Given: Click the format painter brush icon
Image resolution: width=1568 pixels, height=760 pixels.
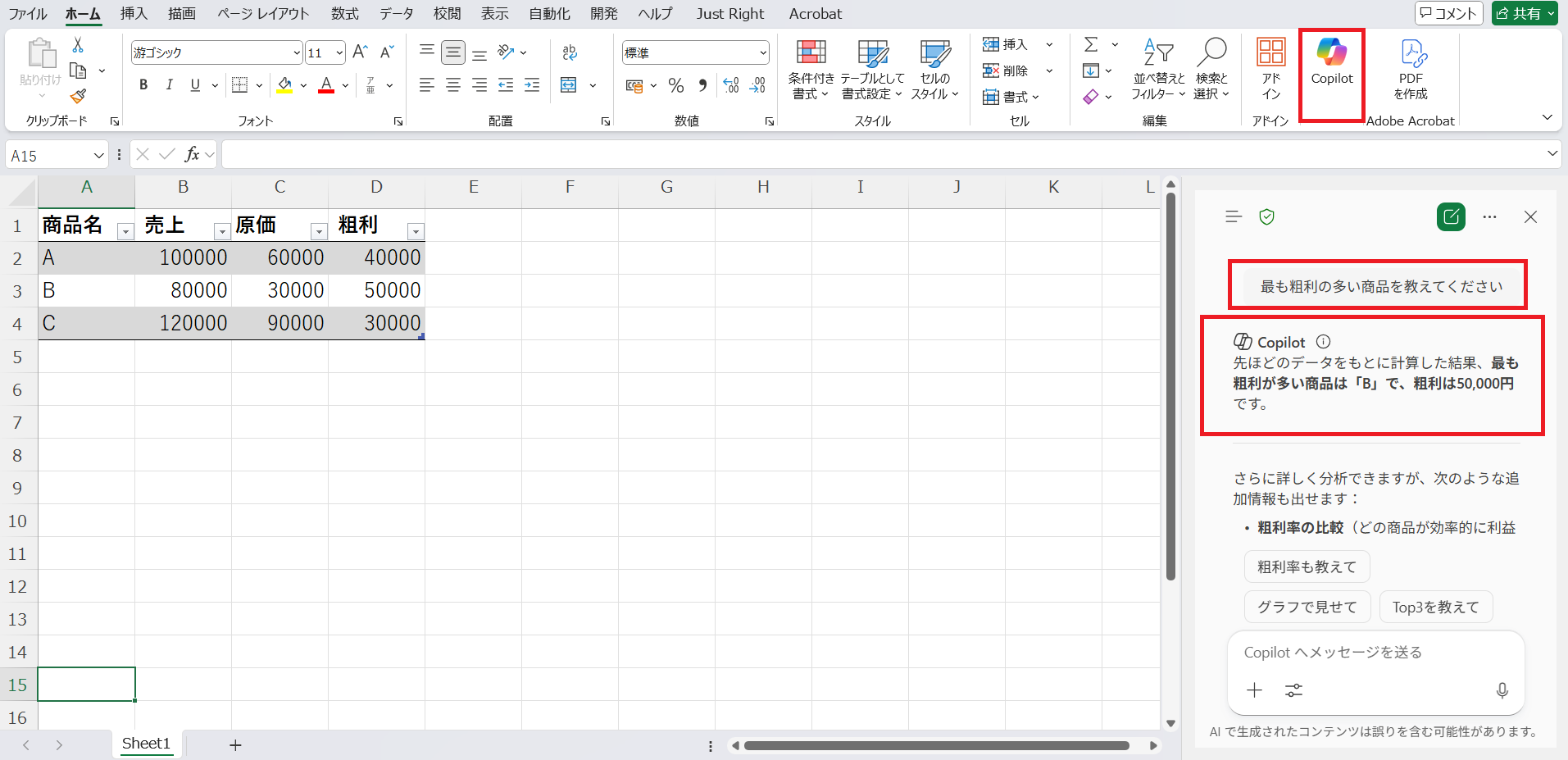Looking at the screenshot, I should pyautogui.click(x=78, y=97).
